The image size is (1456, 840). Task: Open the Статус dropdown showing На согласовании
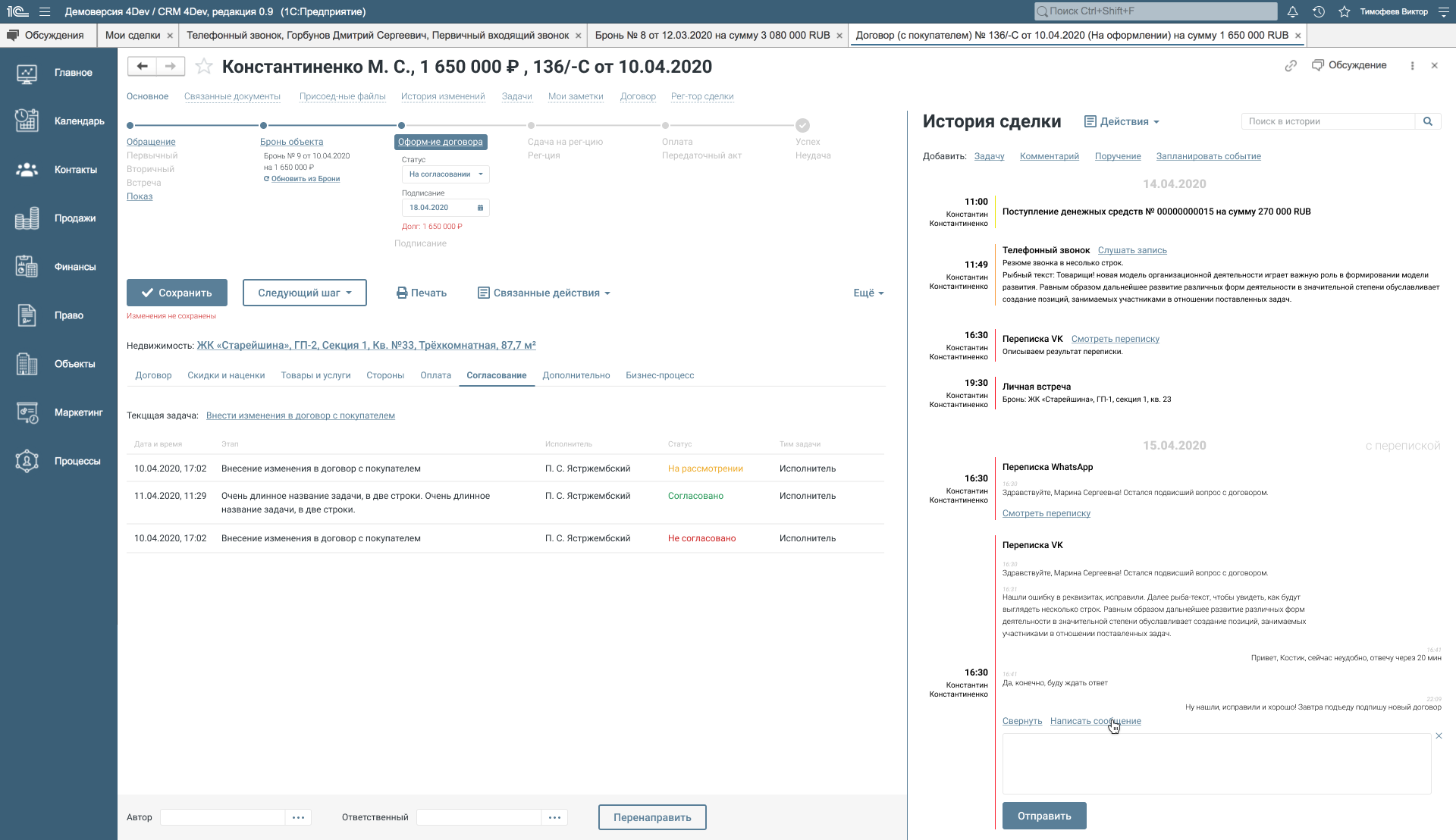(445, 174)
